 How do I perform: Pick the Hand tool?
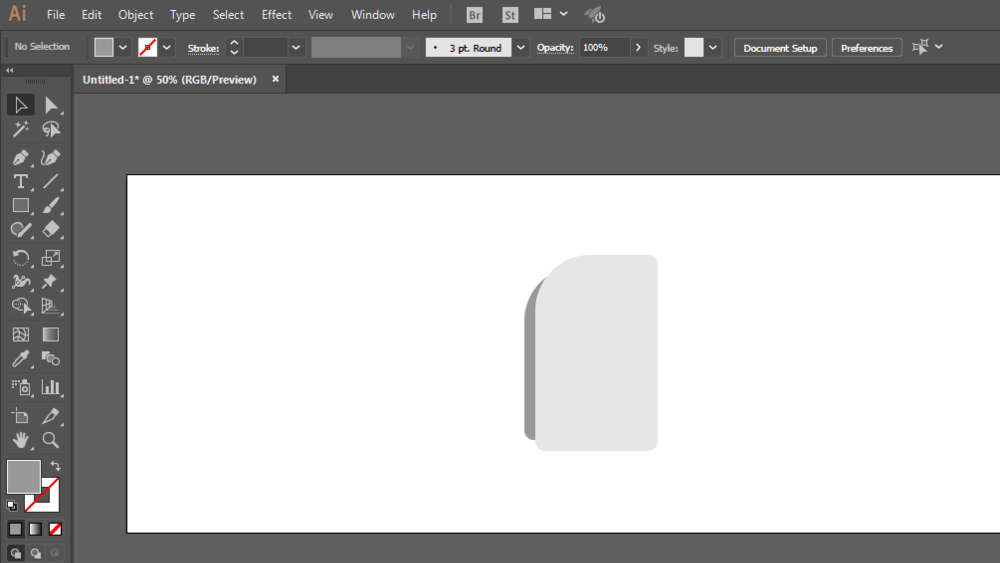[x=20, y=440]
